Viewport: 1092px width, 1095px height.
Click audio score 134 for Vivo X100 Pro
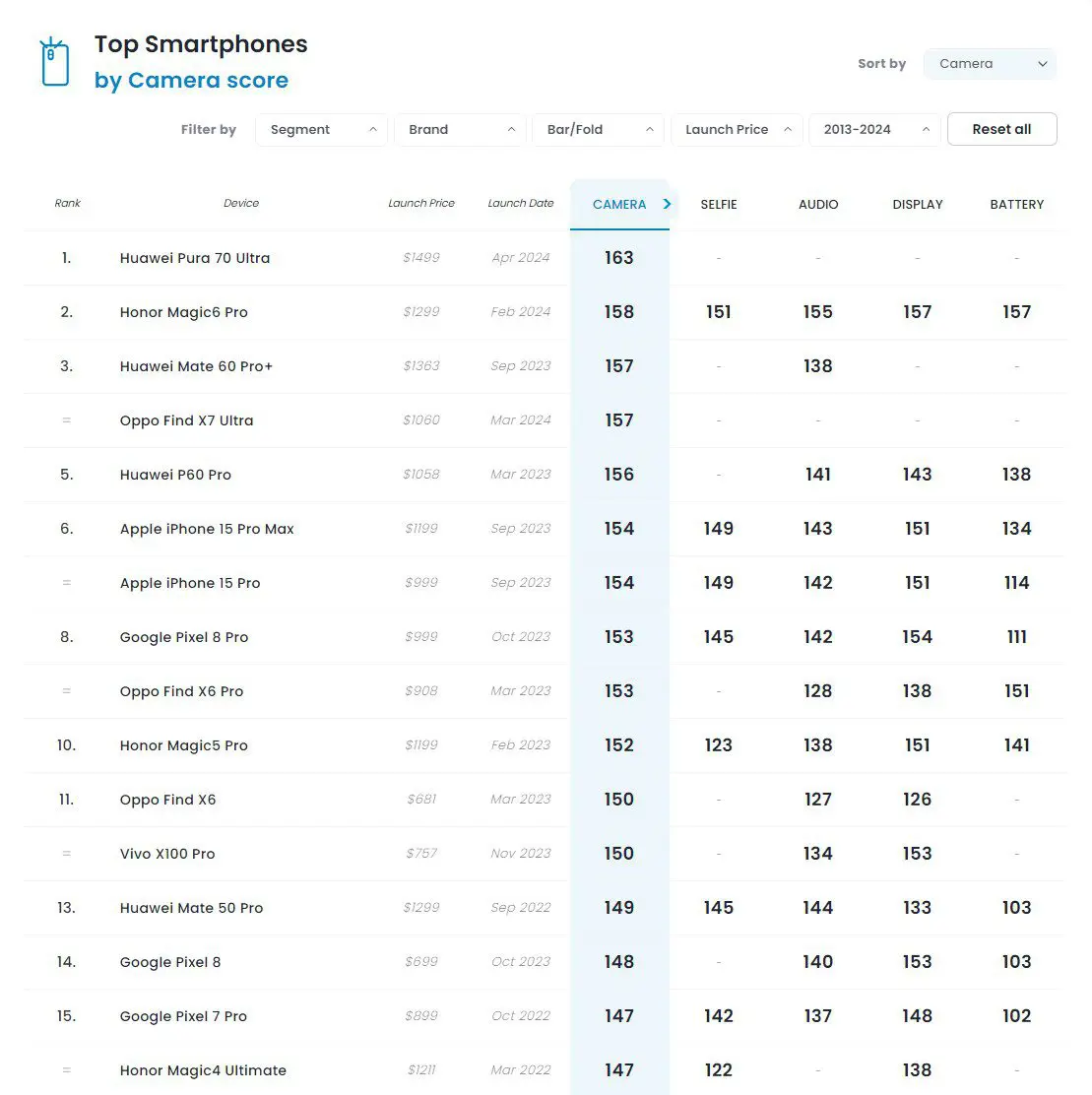[x=817, y=854]
